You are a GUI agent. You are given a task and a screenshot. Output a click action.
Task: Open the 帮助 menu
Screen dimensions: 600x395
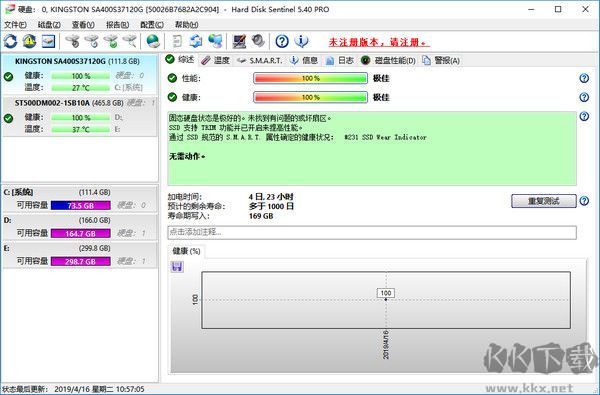[x=186, y=25]
